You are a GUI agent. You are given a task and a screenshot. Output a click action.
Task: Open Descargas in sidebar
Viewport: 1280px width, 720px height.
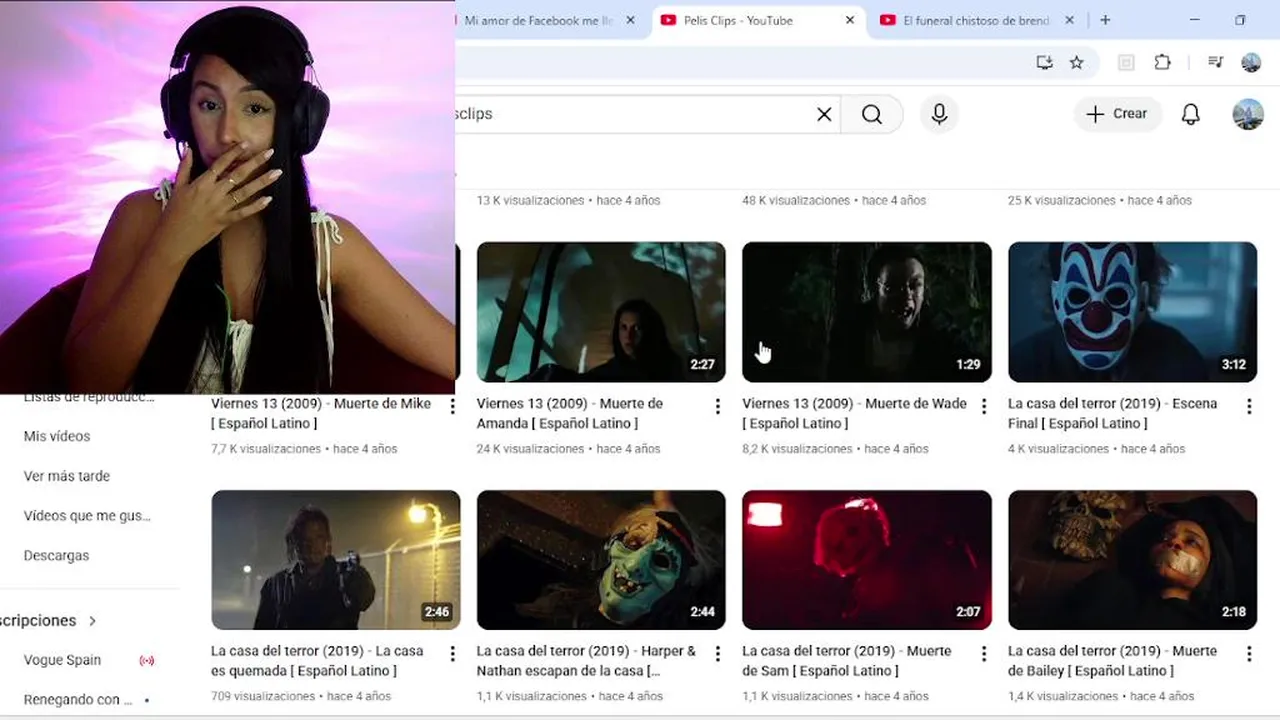(56, 555)
